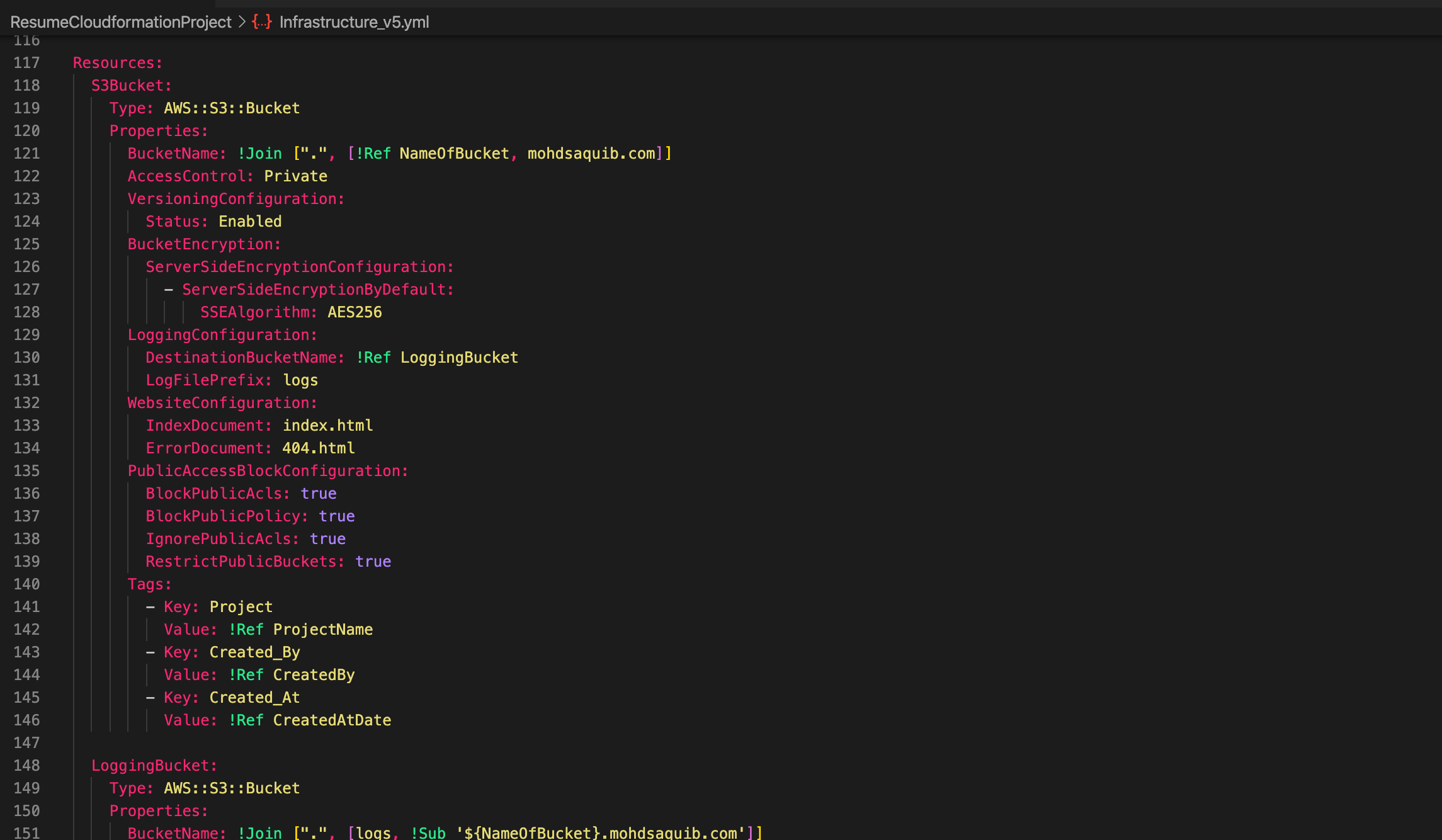The image size is (1442, 840).
Task: Click NameOfBucket reference on line 121
Action: [x=454, y=154]
